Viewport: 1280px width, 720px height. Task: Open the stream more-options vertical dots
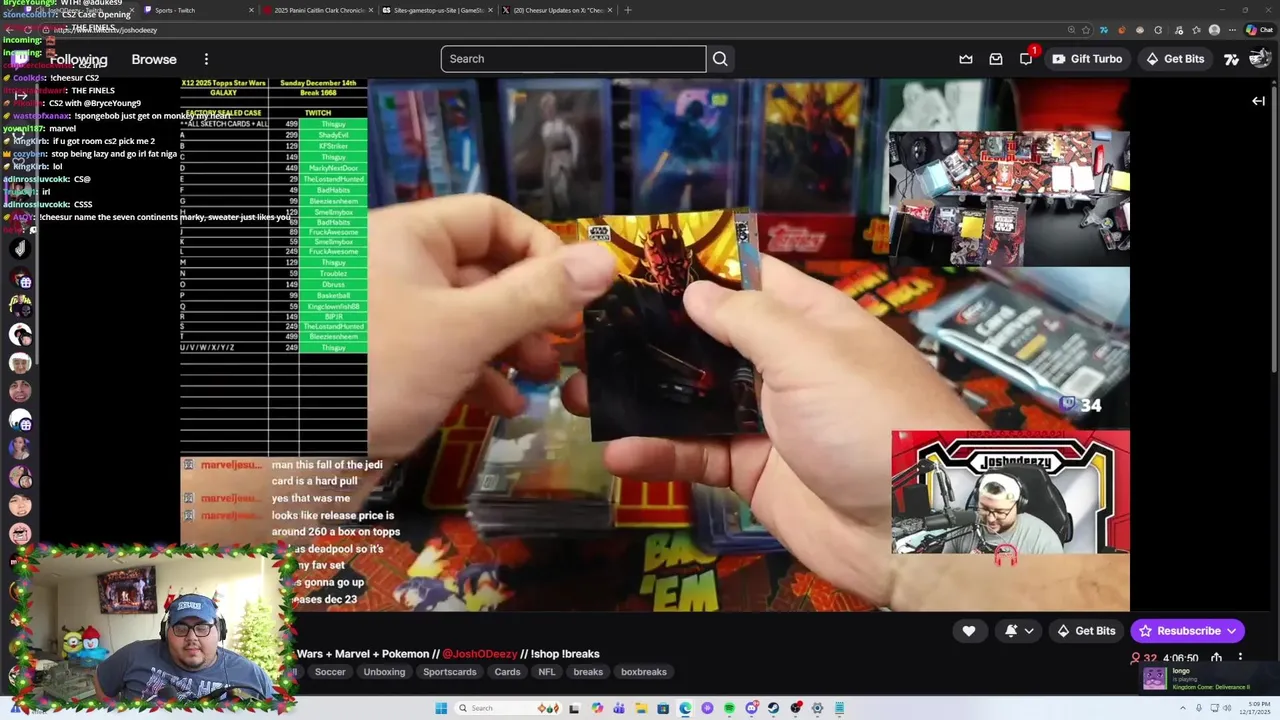[1240, 658]
